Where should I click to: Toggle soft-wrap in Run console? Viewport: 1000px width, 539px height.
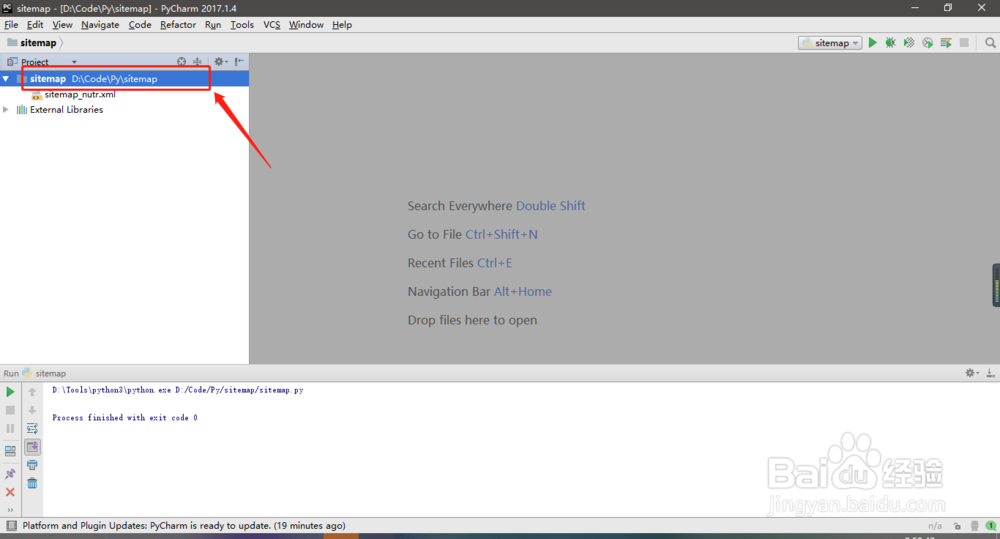[x=32, y=429]
